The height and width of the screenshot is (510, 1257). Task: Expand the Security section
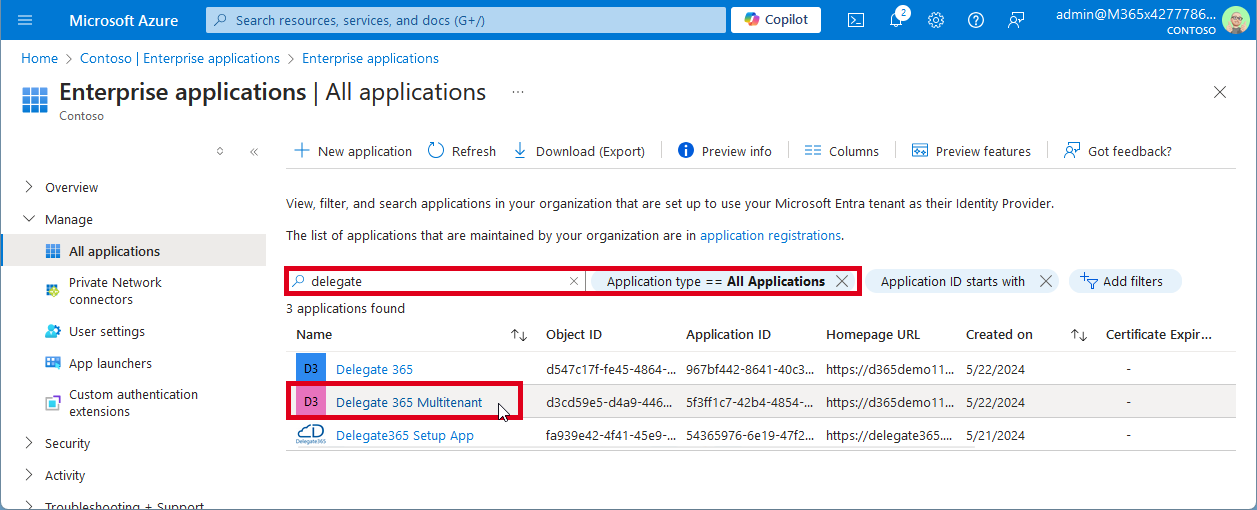[x=29, y=443]
